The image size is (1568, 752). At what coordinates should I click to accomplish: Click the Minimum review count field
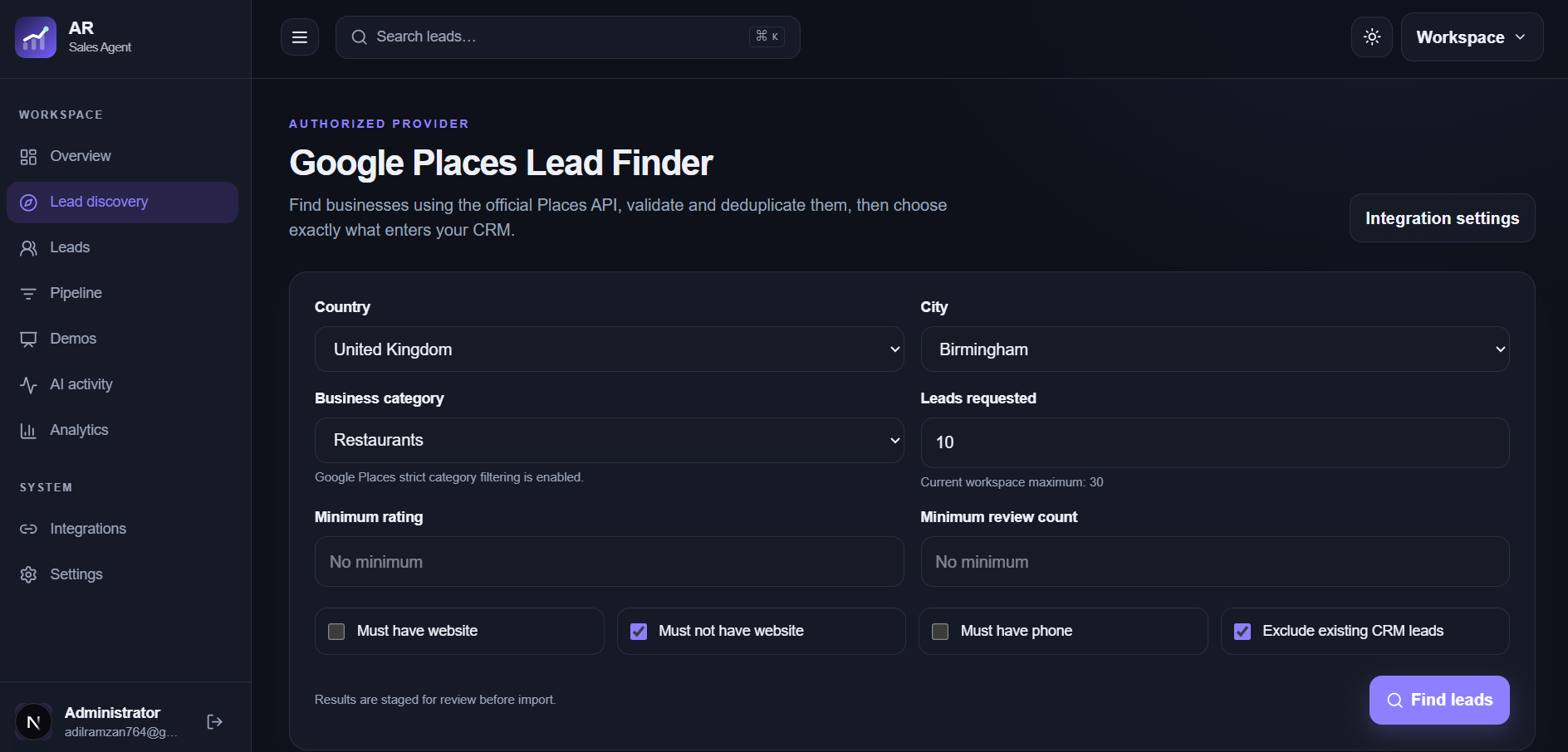1215,562
